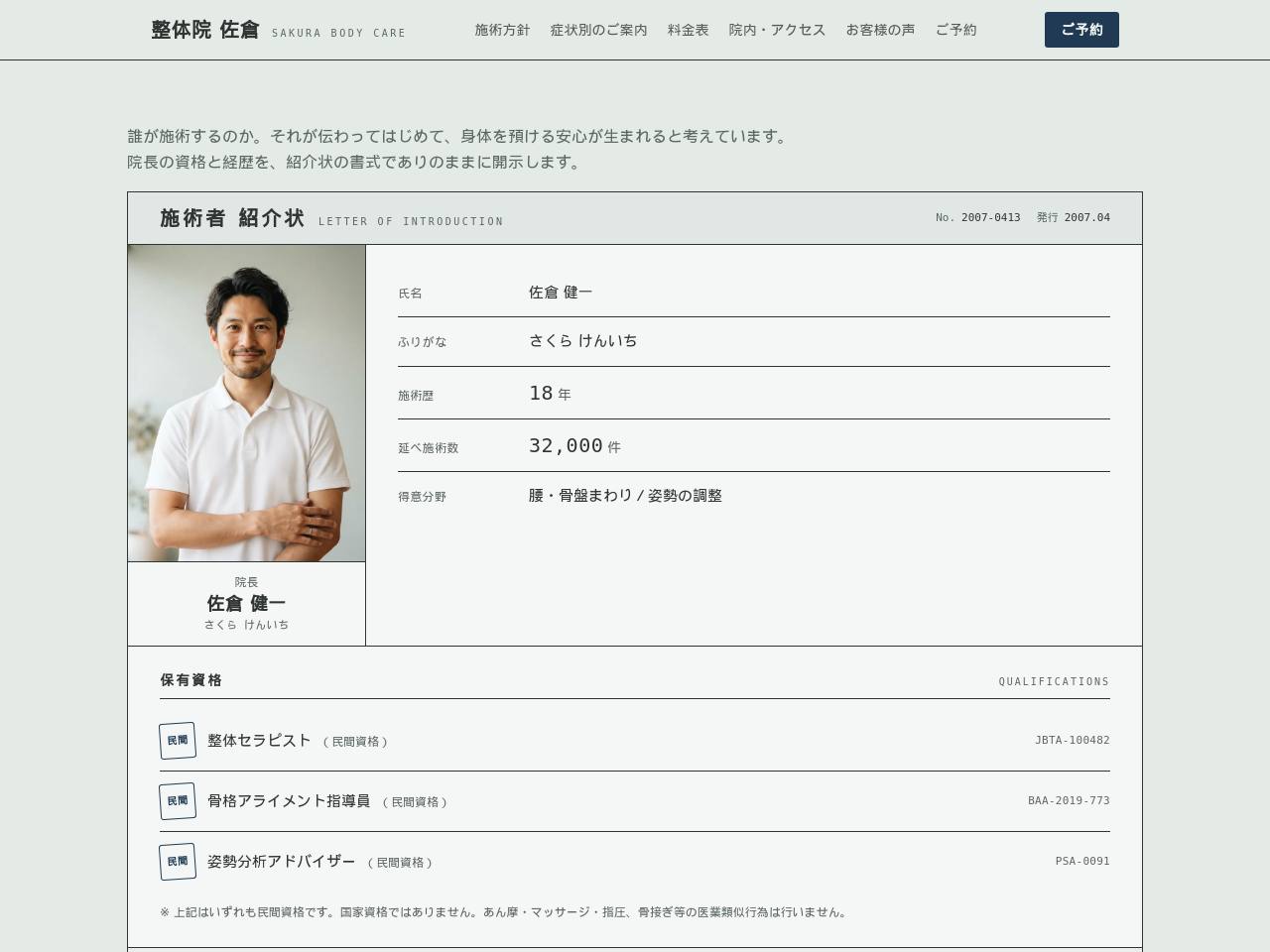The width and height of the screenshot is (1270, 952).
Task: Click the name value 佐倉 健一 in 氏名 row
Action: click(x=561, y=293)
